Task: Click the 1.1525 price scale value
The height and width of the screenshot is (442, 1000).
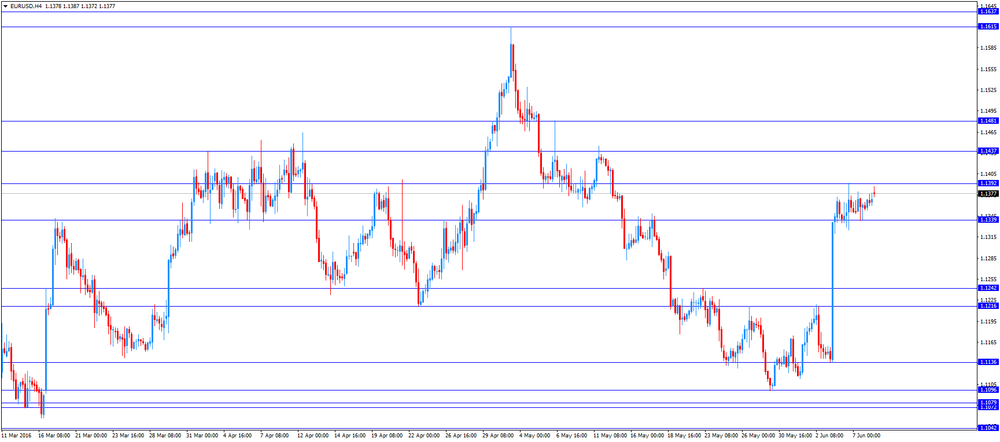Action: [989, 90]
